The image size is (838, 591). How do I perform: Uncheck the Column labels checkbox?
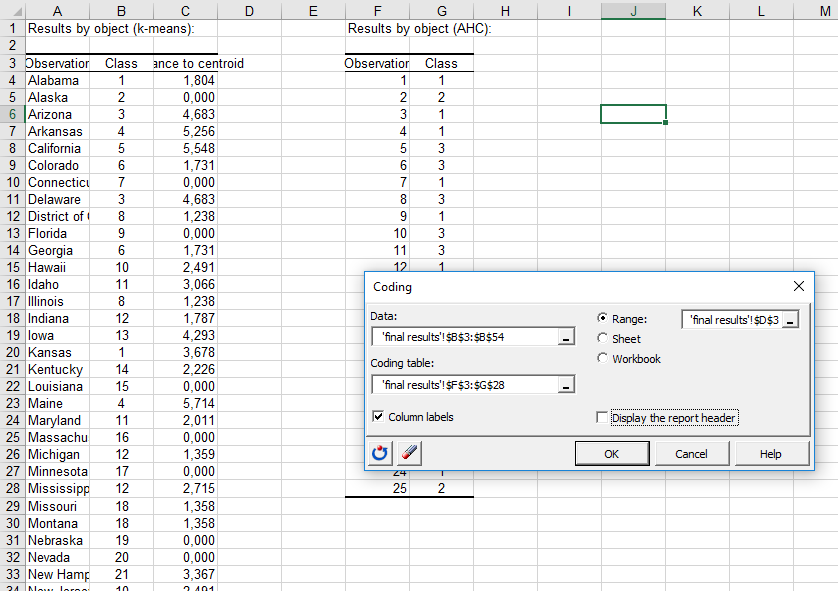pyautogui.click(x=377, y=417)
